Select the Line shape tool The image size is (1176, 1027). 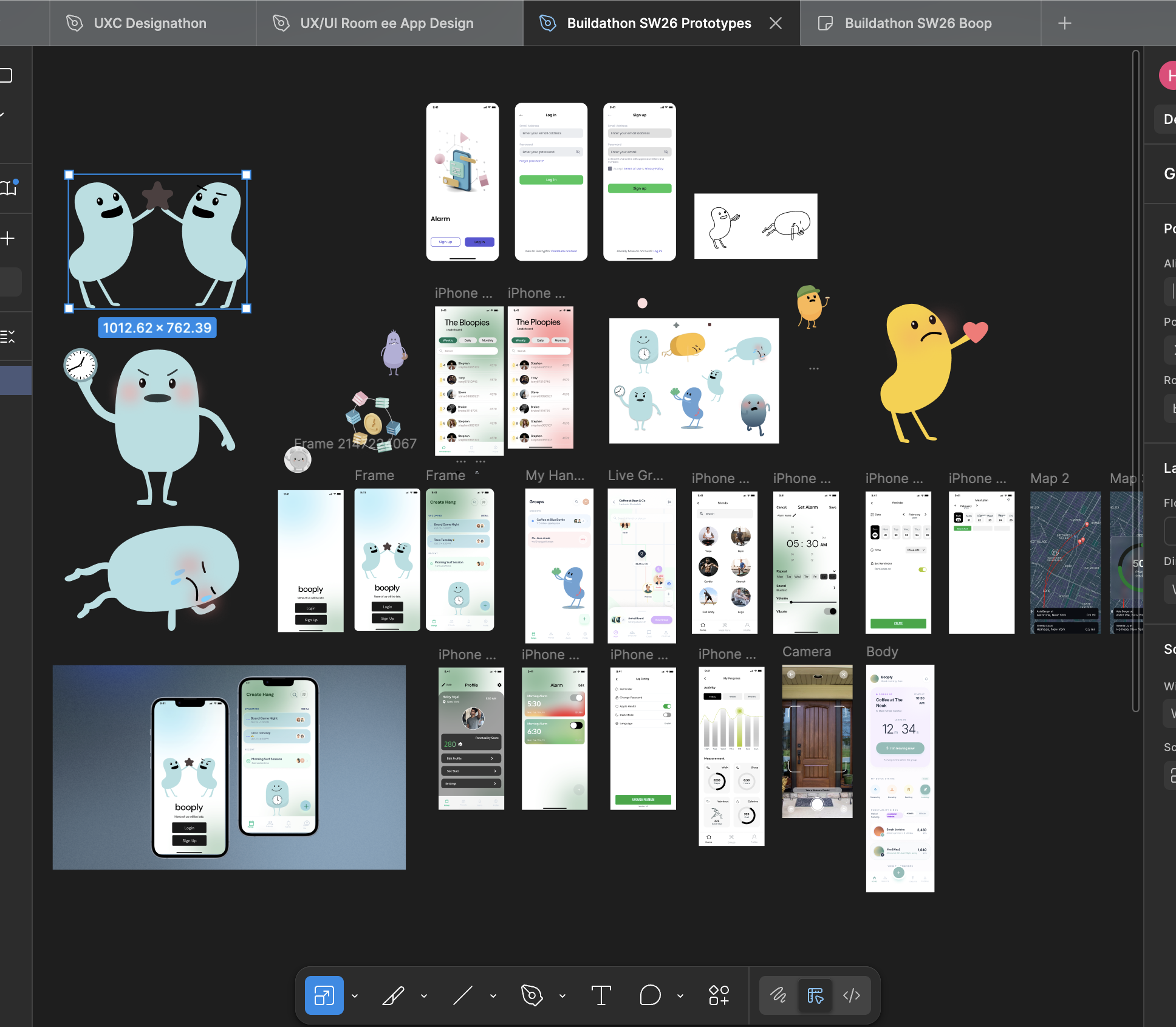coord(462,995)
